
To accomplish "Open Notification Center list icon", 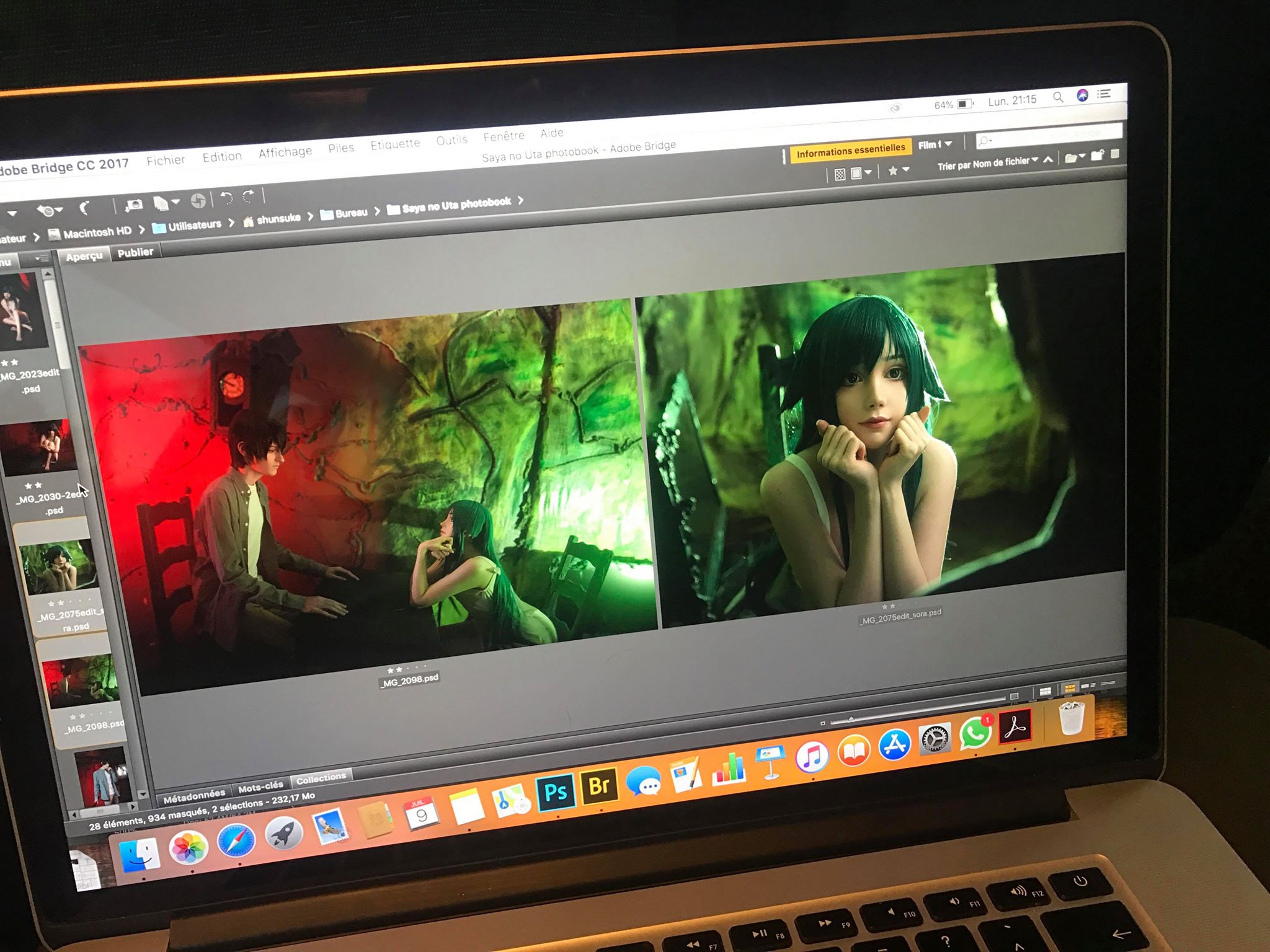I will 1104,94.
